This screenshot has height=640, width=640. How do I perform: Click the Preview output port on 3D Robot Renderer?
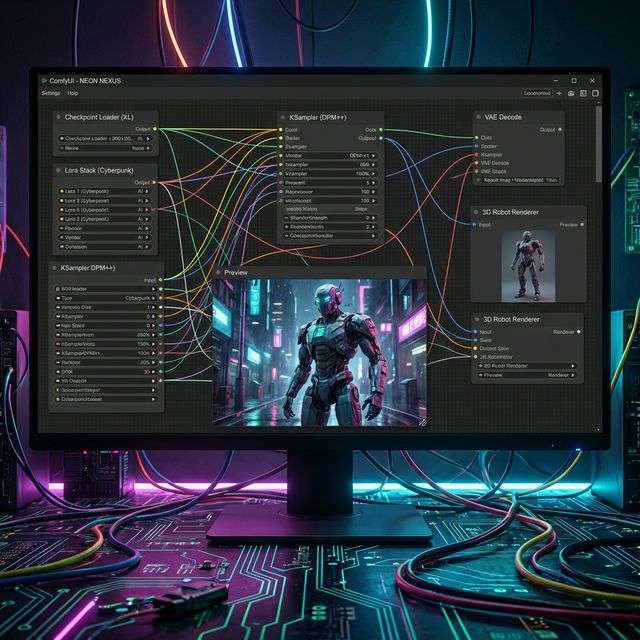coord(582,224)
